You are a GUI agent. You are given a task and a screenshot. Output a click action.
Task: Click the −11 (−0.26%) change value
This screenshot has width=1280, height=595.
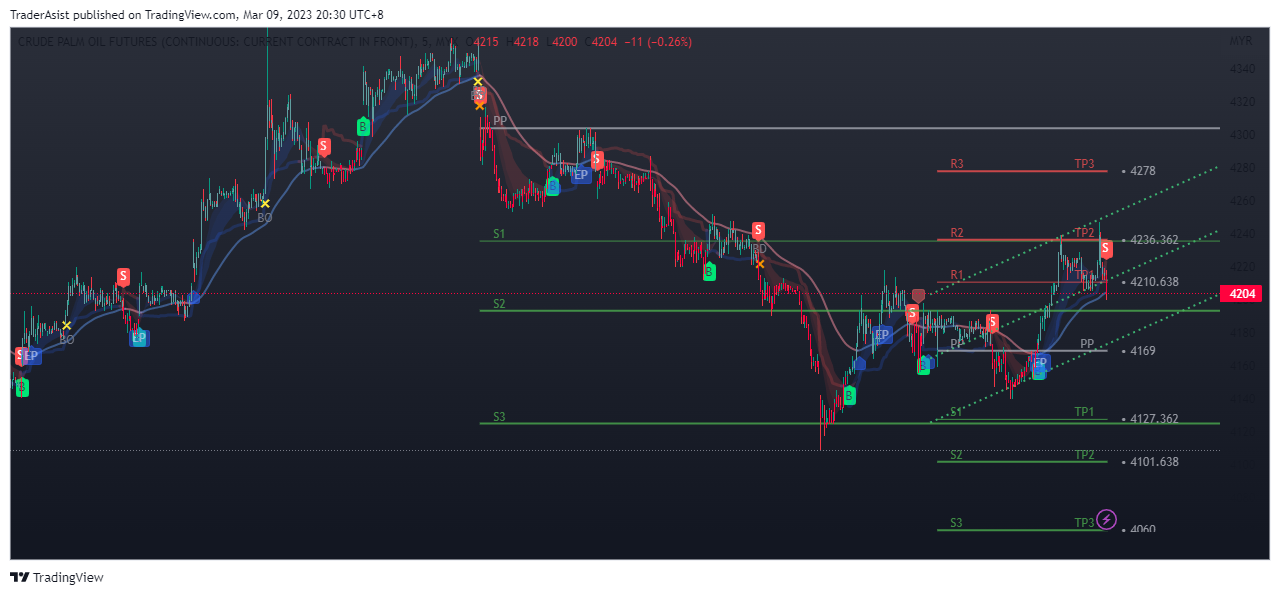click(657, 41)
